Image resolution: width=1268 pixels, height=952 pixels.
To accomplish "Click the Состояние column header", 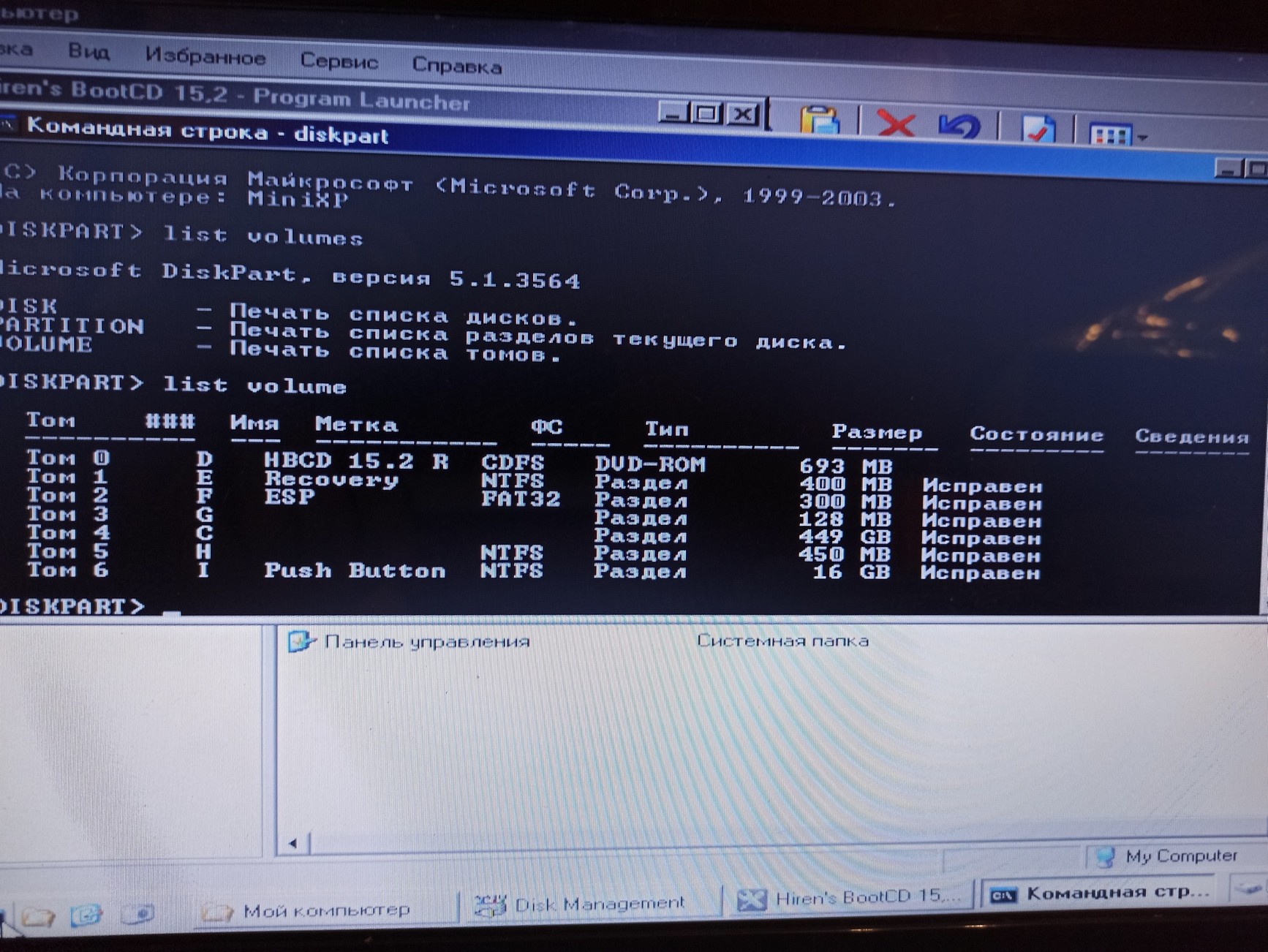I will tap(1036, 434).
